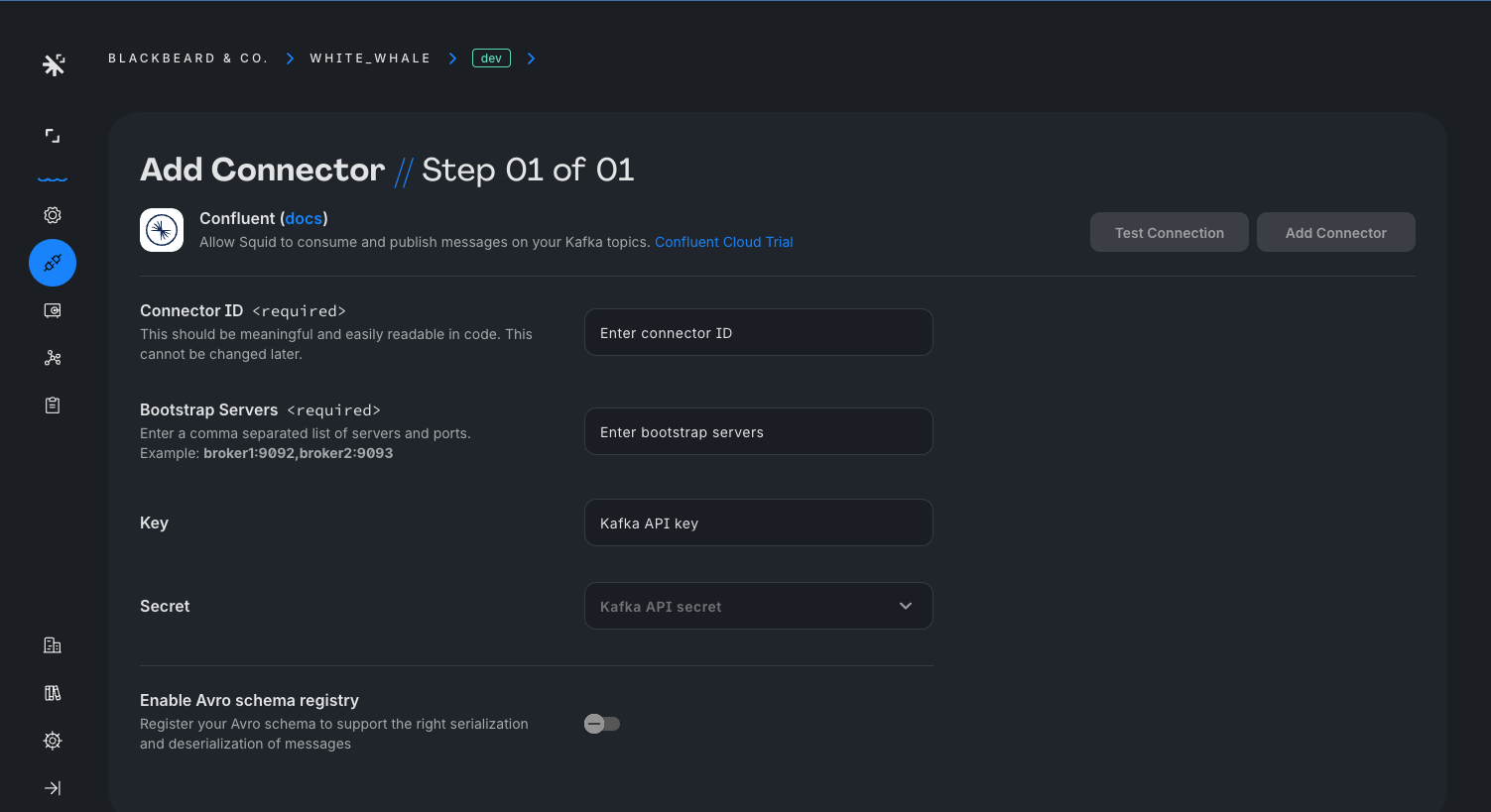Focus the Kafka API key field
Viewport: 1491px width, 812px height.
[x=759, y=522]
